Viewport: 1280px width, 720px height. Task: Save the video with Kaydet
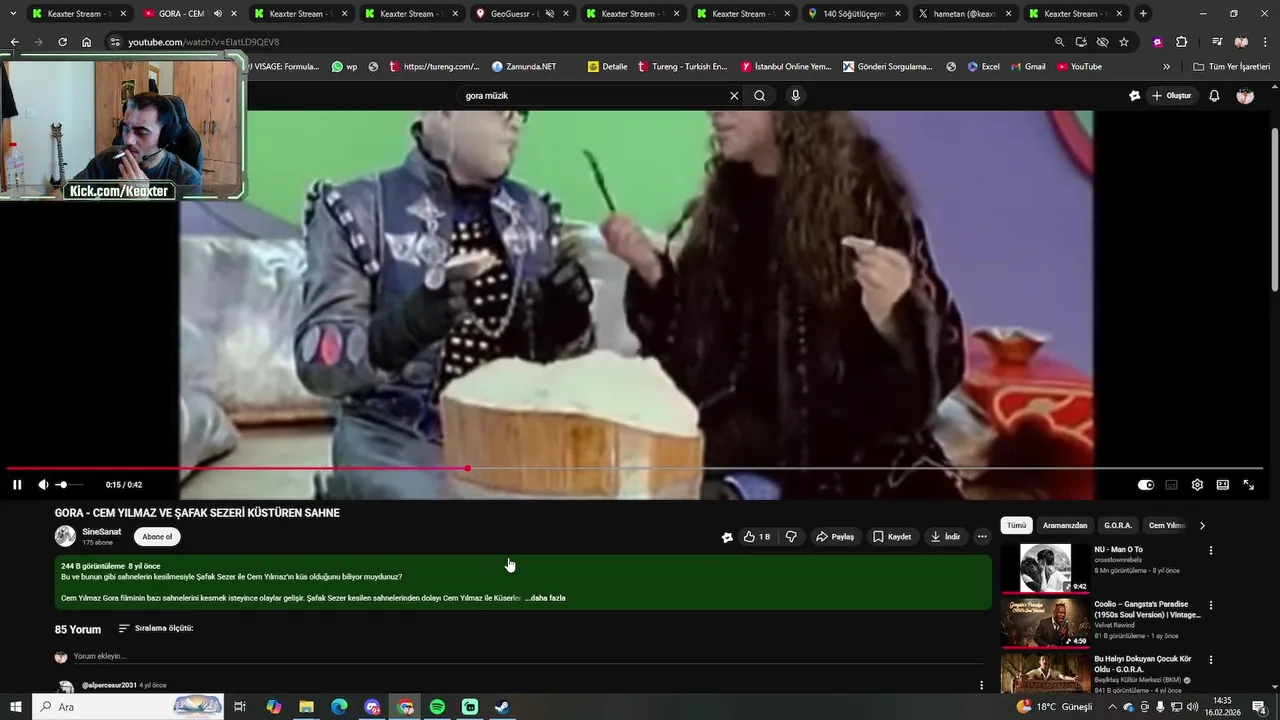[x=892, y=537]
